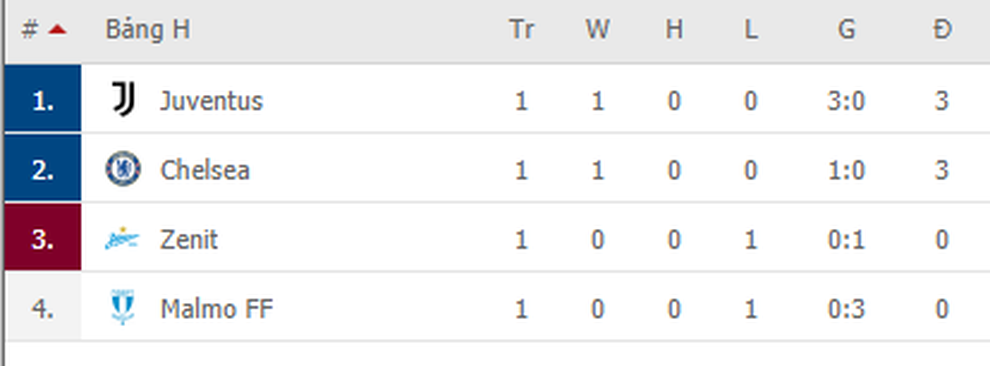This screenshot has width=990, height=366.
Task: Click the H draws column header
Action: click(x=674, y=30)
